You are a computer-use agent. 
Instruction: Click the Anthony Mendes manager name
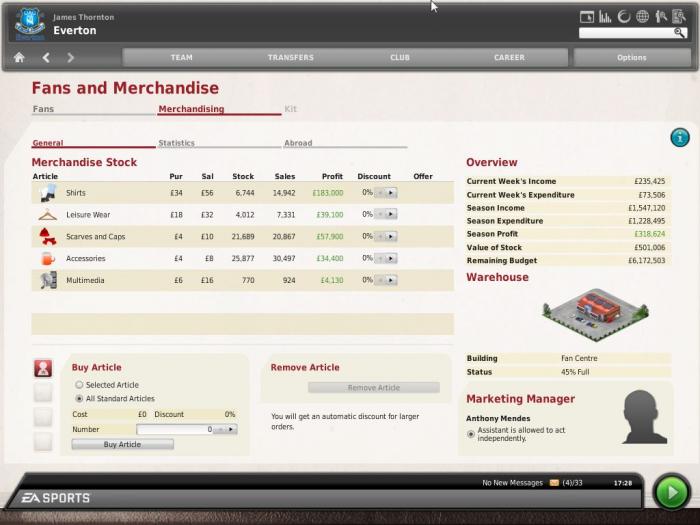[498, 418]
